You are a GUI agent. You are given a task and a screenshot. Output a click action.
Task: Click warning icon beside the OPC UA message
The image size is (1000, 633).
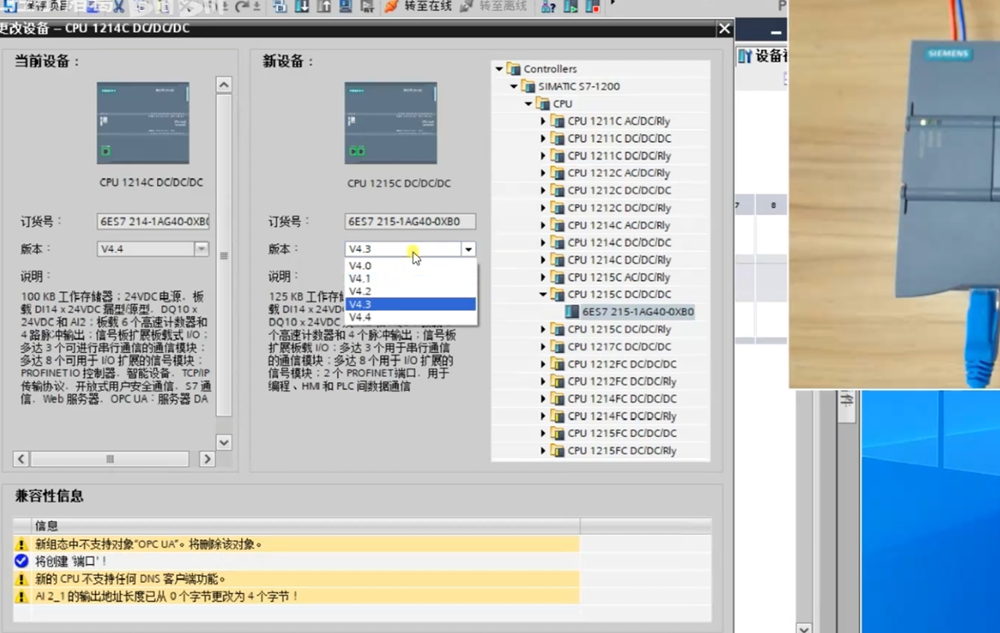point(21,544)
